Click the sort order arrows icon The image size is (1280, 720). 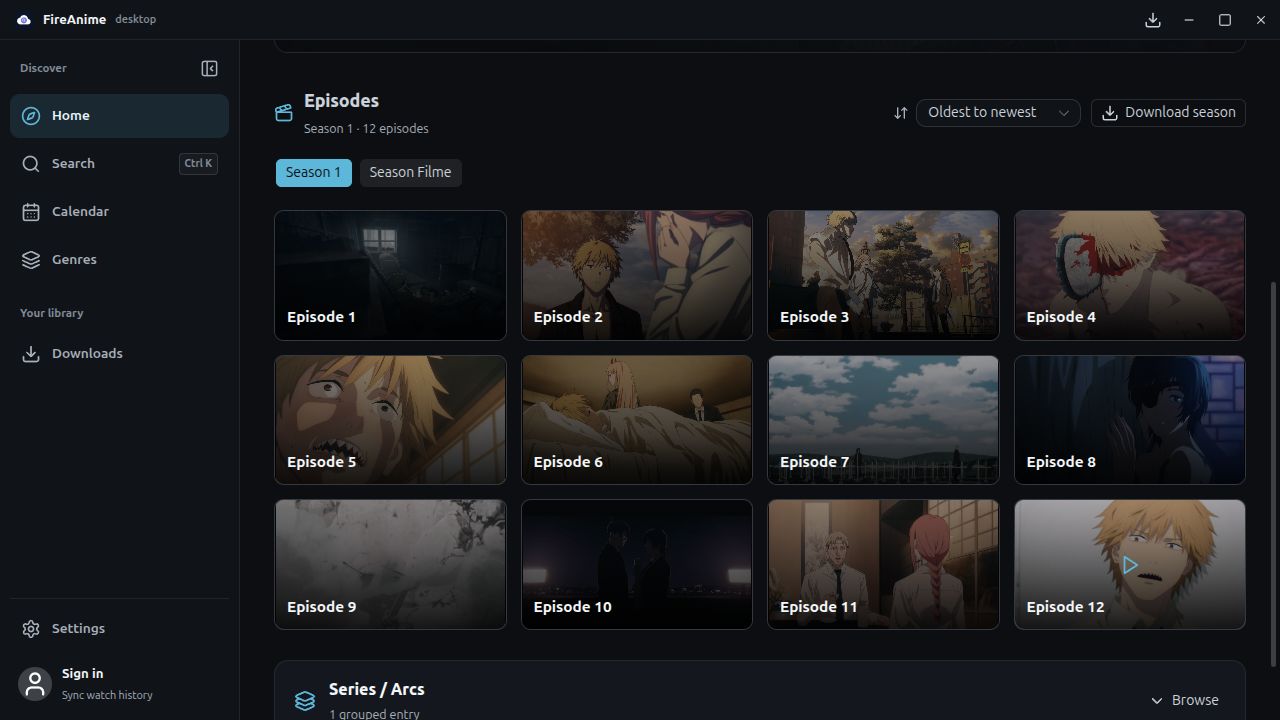[900, 113]
